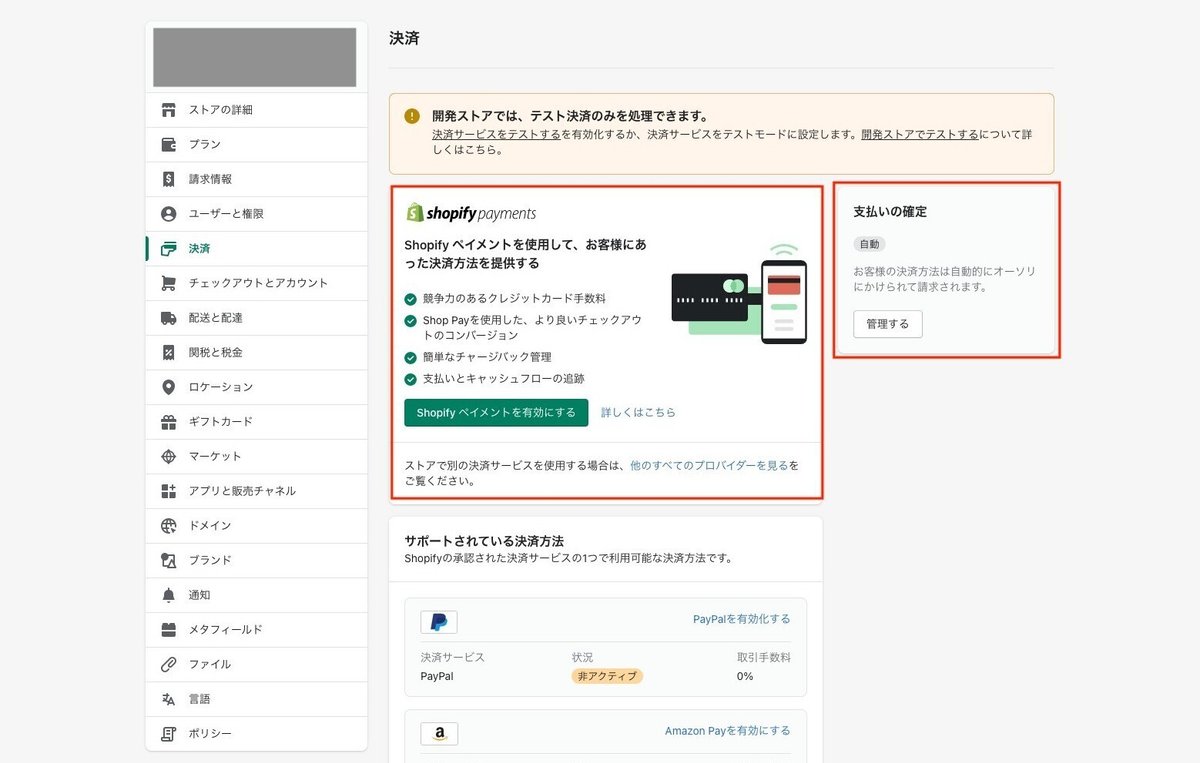Open 請求情報 in the sidebar
The image size is (1200, 763).
(x=256, y=179)
